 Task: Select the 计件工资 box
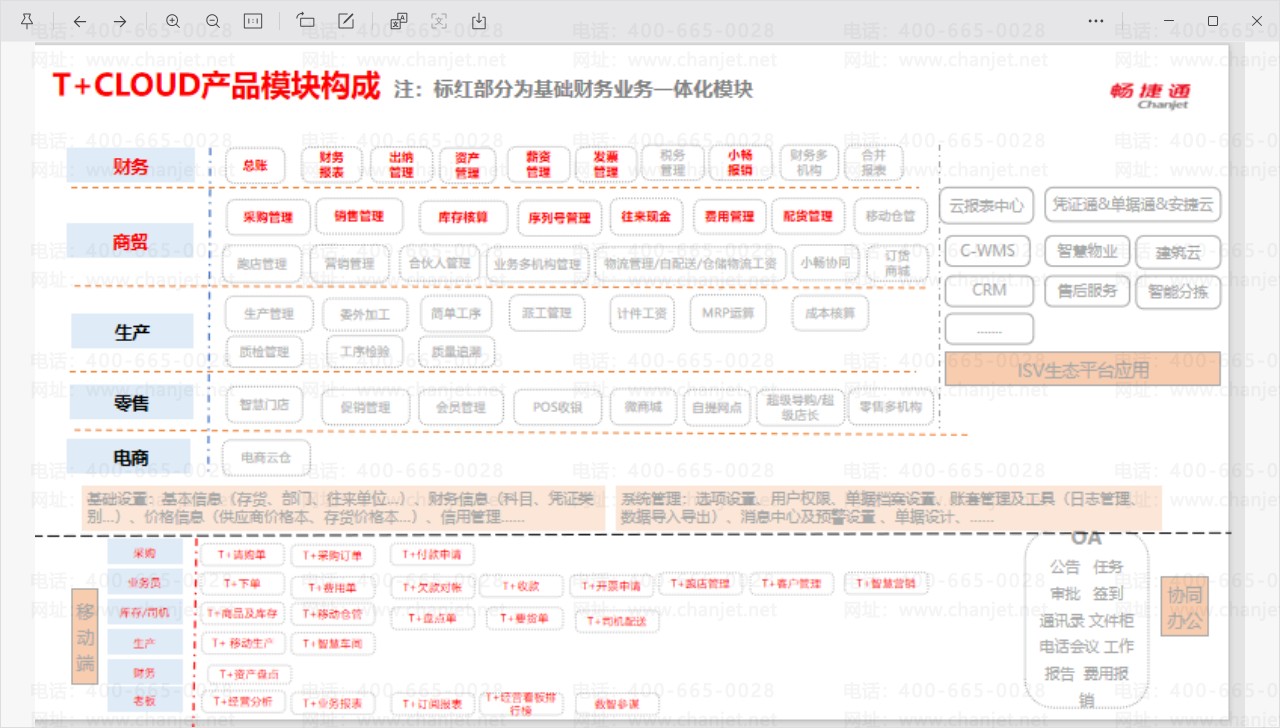point(641,314)
